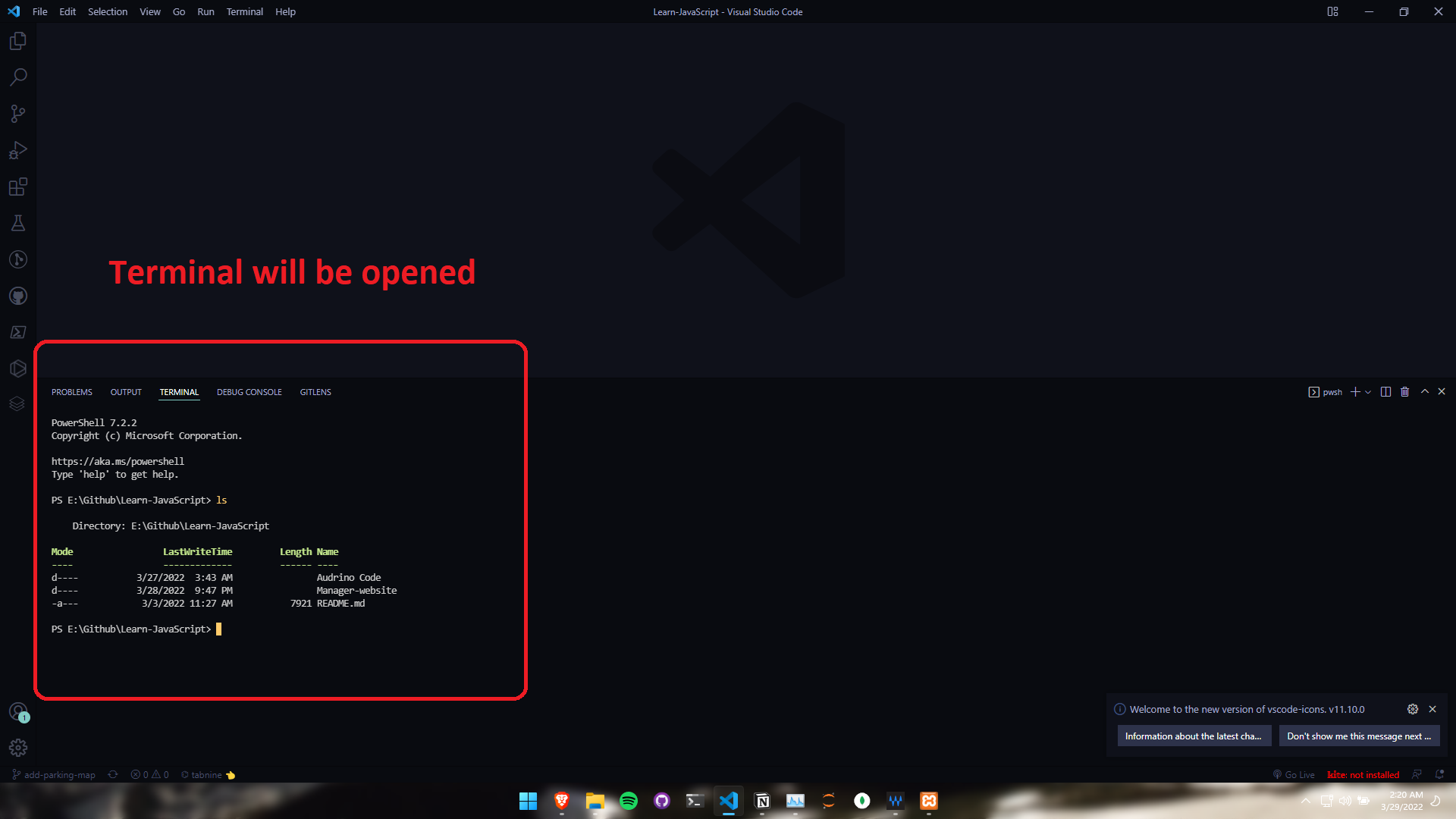
Task: Toggle the error indicators in status bar
Action: coord(150,775)
